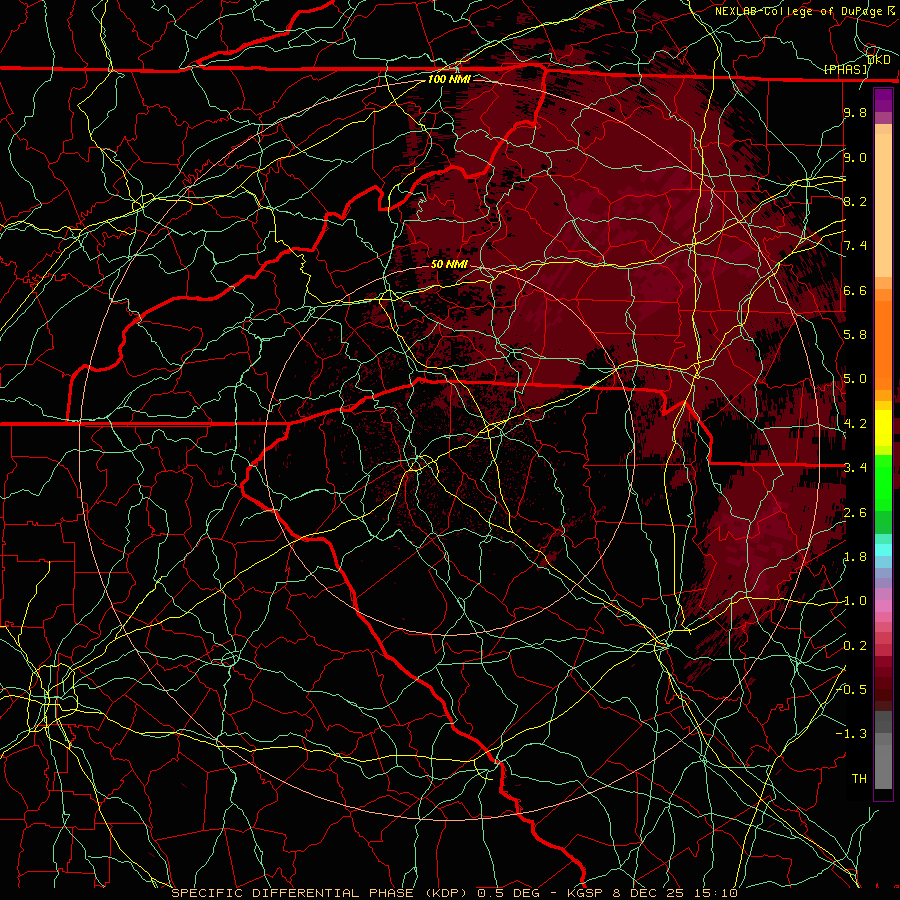The height and width of the screenshot is (900, 900).
Task: Click the 6.6 scale value
Action: point(855,290)
